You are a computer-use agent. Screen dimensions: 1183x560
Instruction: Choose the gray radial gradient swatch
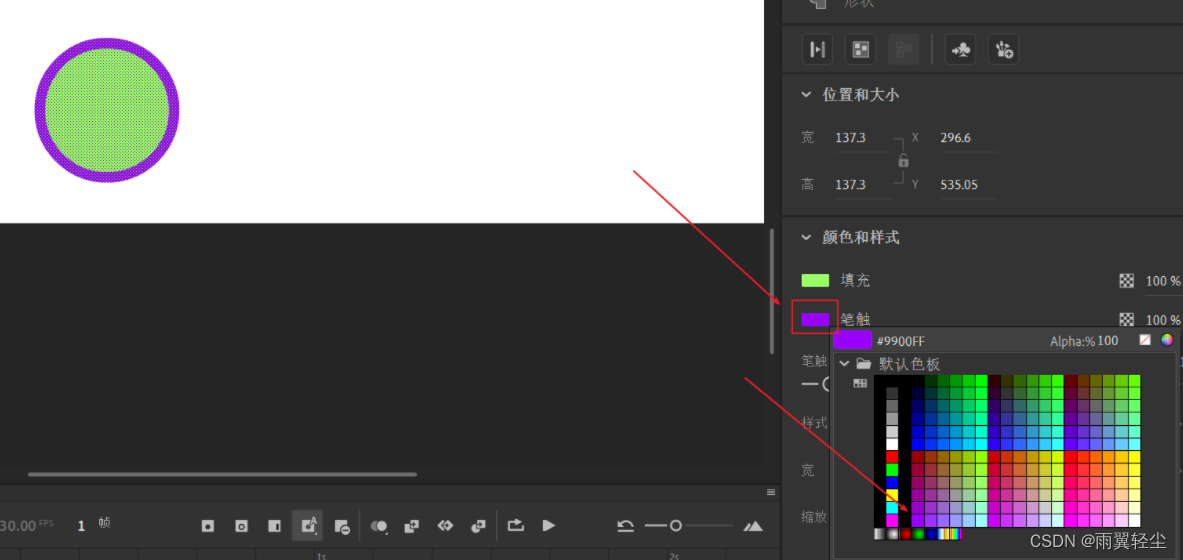coord(893,534)
